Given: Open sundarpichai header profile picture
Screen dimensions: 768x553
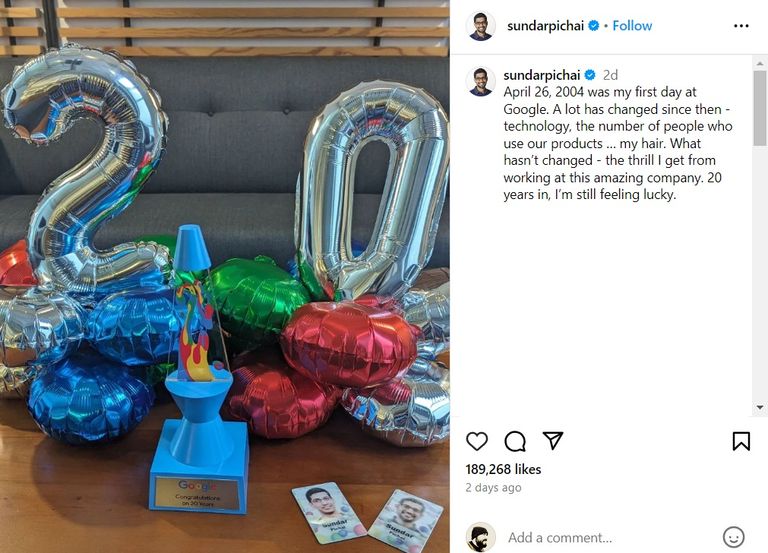Looking at the screenshot, I should [x=480, y=26].
